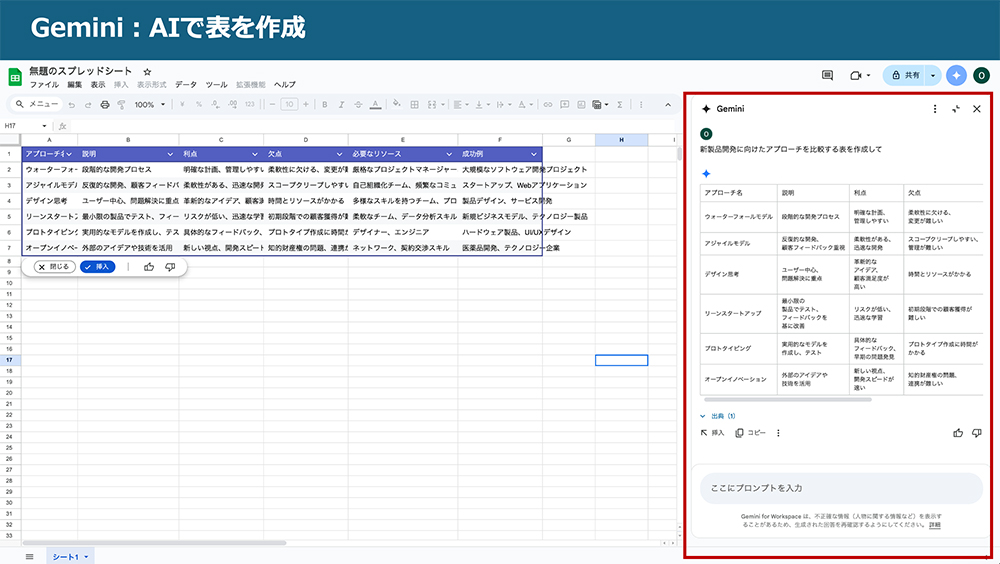Open the cell borders tool
This screenshot has width=1000, height=564.
pos(415,105)
